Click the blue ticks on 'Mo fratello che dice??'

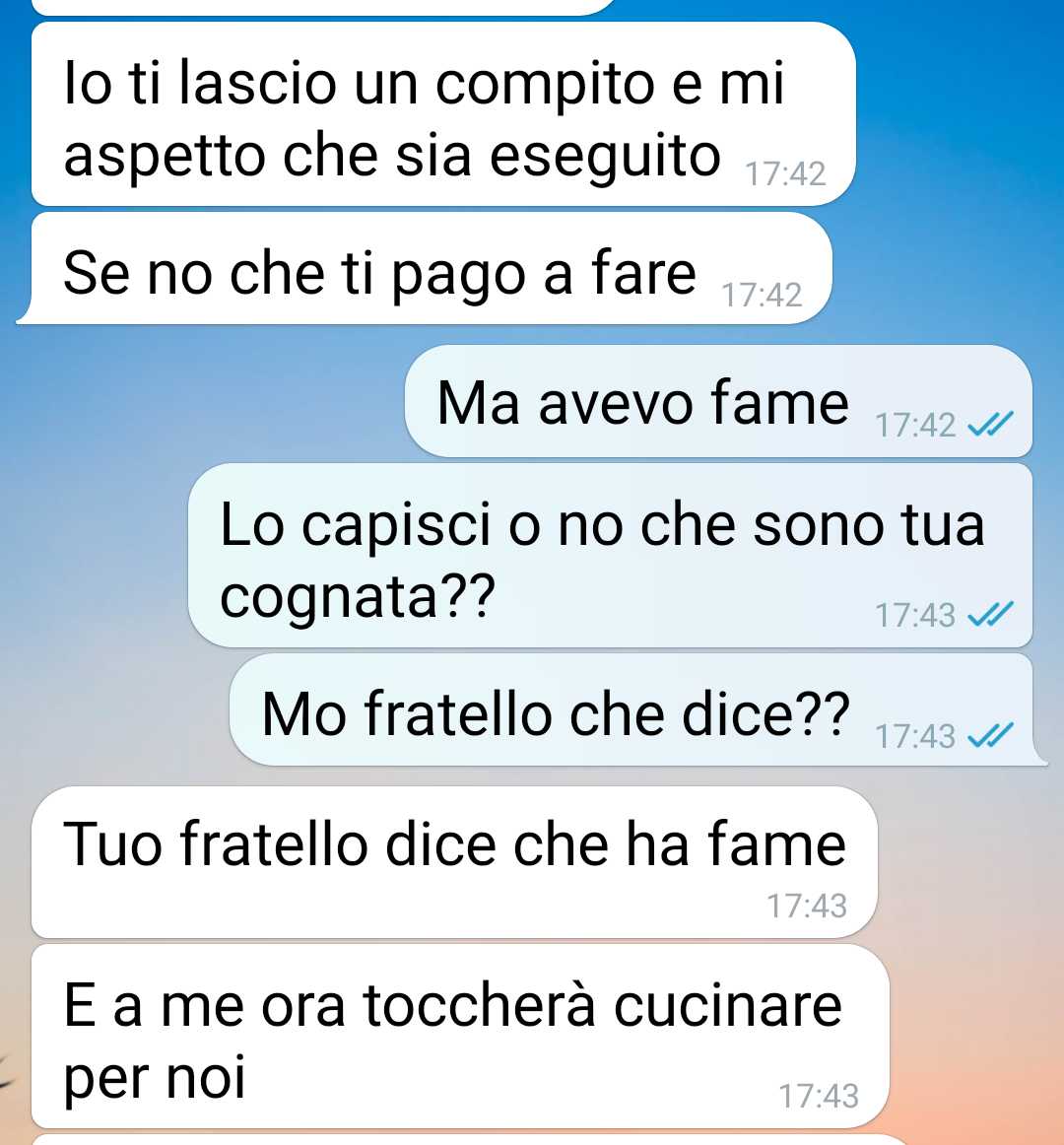pyautogui.click(x=990, y=735)
